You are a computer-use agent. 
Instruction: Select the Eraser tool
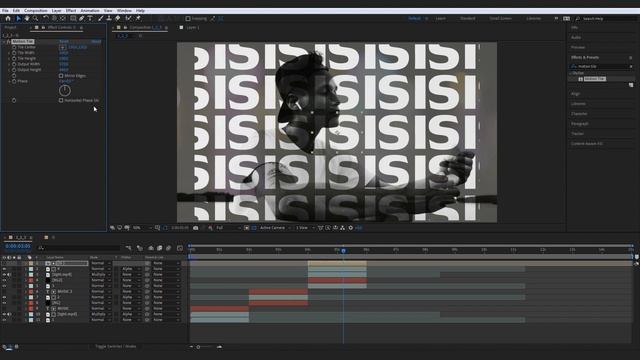pos(118,18)
